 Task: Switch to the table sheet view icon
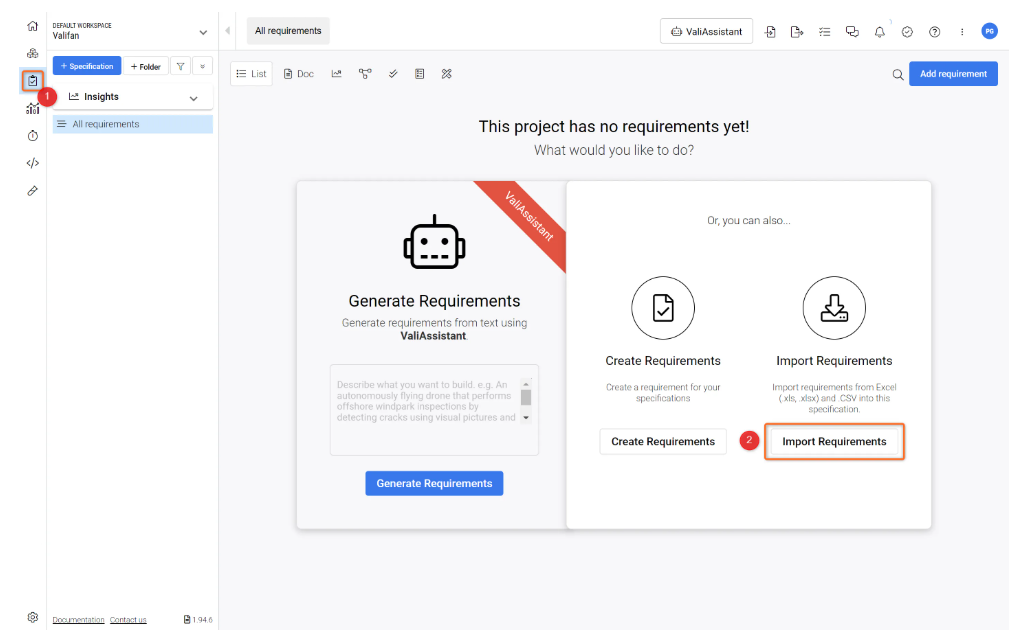420,74
